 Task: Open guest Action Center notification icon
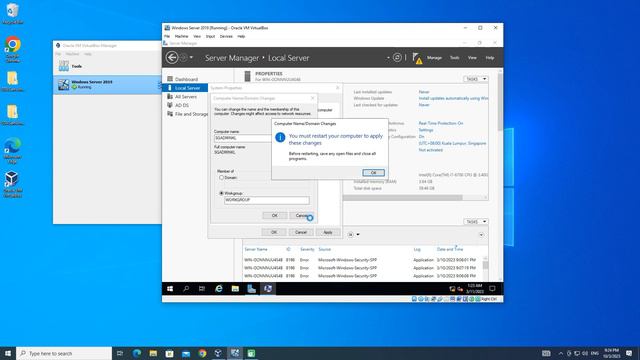point(492,289)
